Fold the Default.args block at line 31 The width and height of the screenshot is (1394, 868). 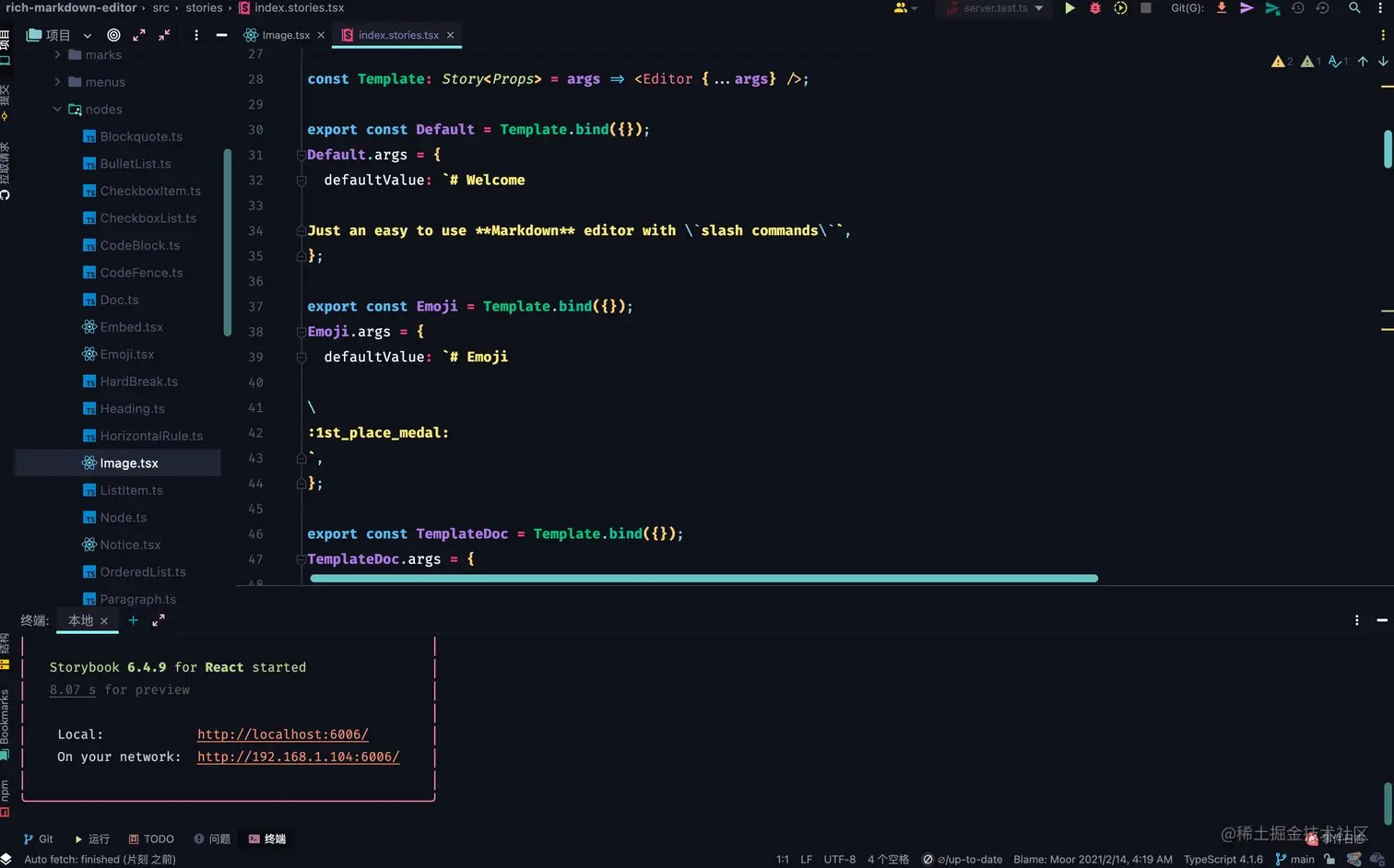click(x=301, y=155)
